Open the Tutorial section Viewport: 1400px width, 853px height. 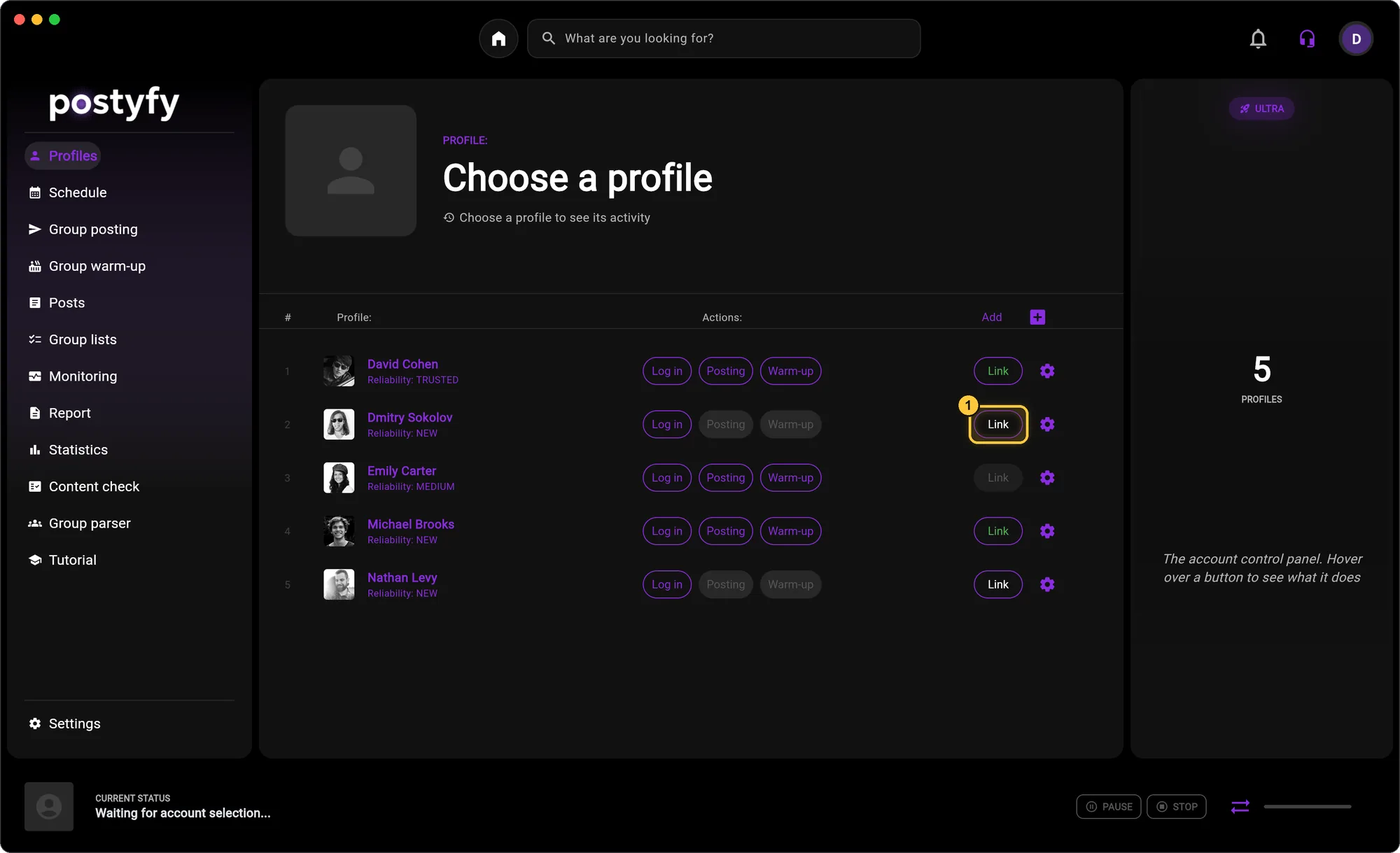62,560
